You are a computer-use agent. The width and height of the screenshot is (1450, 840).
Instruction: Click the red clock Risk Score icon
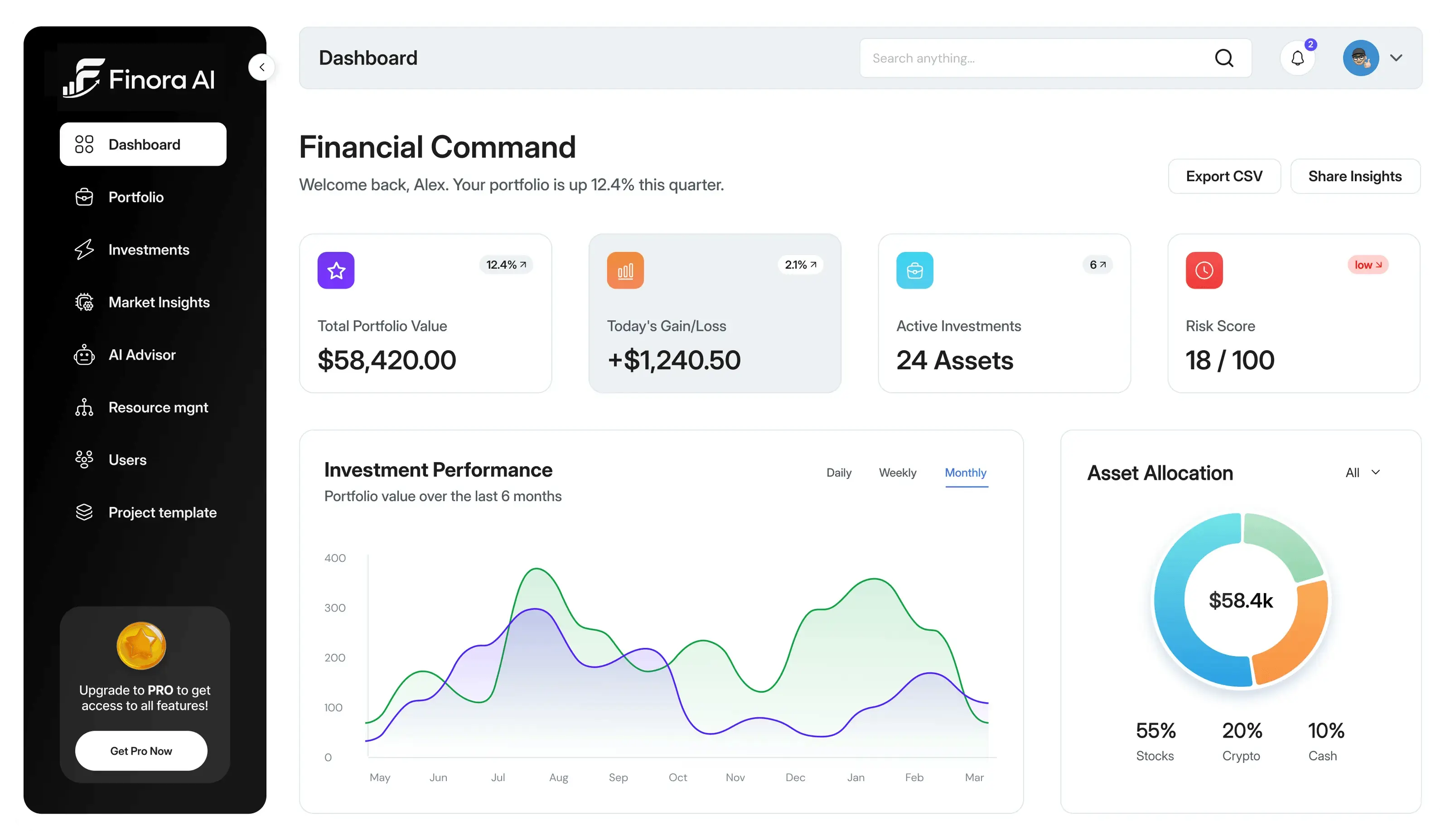tap(1204, 270)
